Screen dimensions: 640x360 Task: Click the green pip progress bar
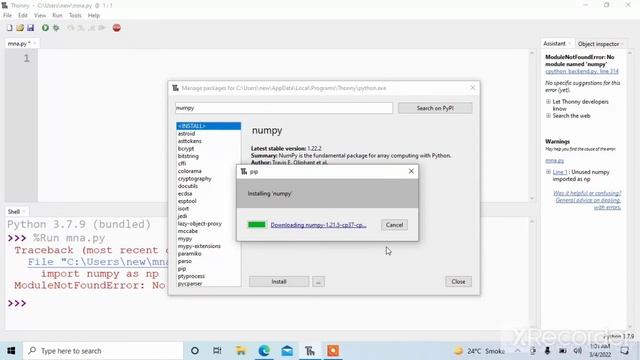click(257, 225)
